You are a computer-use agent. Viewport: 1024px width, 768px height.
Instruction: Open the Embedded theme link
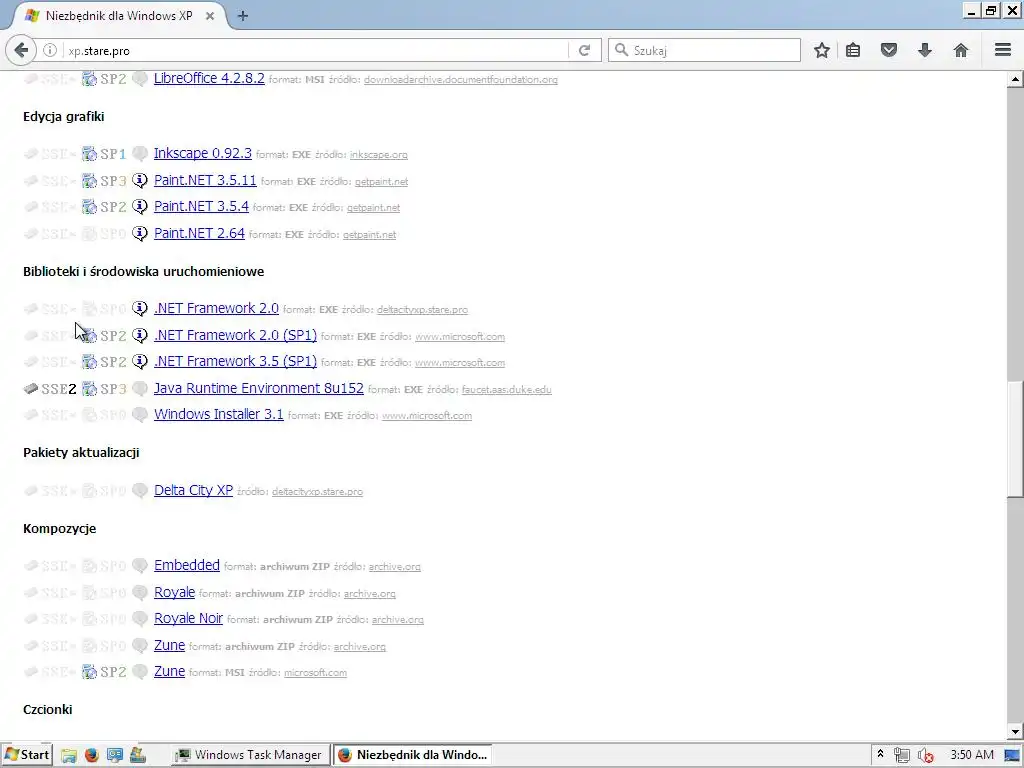187,566
